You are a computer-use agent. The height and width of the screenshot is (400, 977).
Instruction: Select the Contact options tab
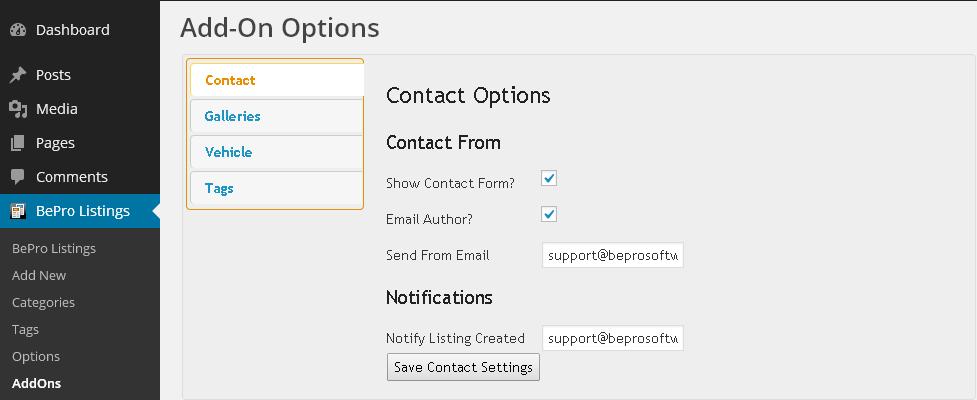pyautogui.click(x=230, y=80)
